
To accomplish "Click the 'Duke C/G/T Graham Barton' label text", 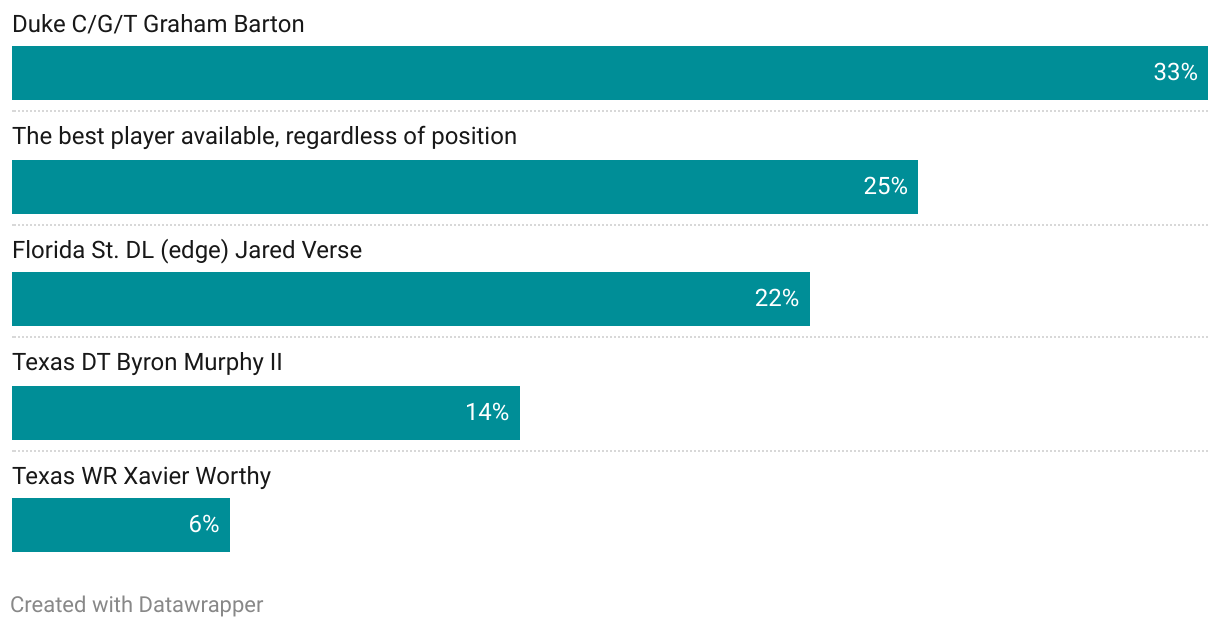I will pos(158,24).
